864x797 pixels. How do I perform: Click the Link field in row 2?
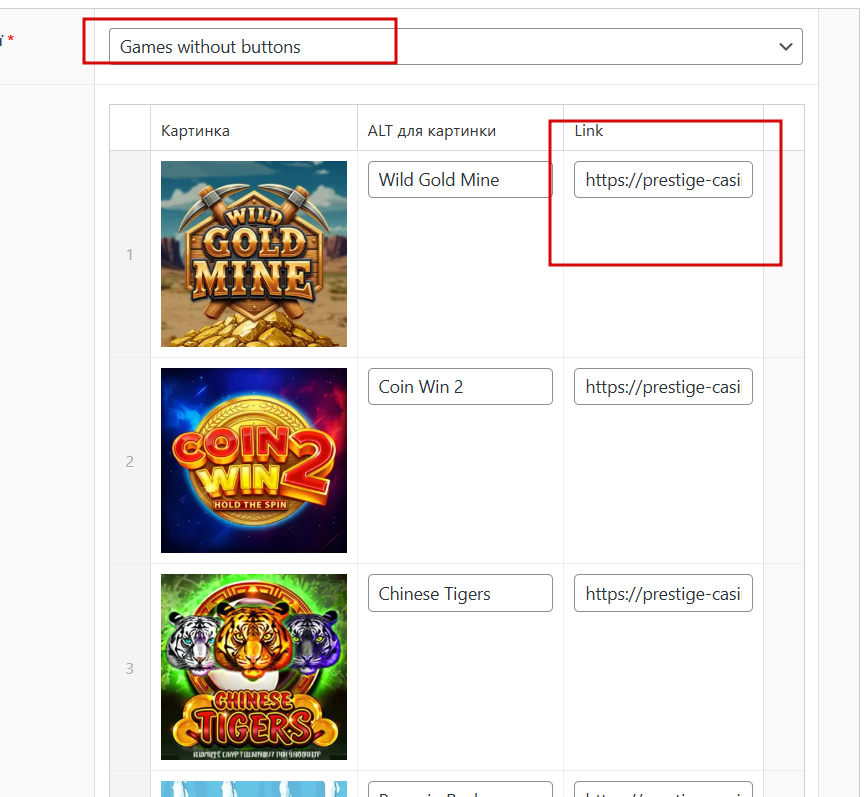(x=663, y=386)
